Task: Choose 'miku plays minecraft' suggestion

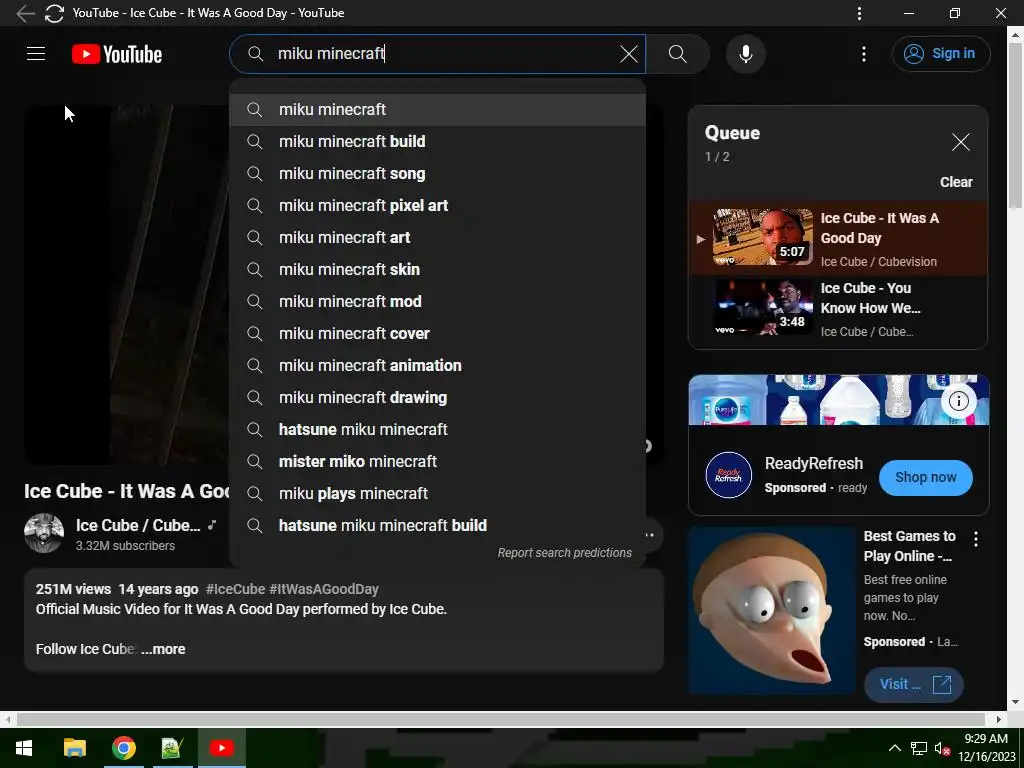Action: click(x=438, y=494)
